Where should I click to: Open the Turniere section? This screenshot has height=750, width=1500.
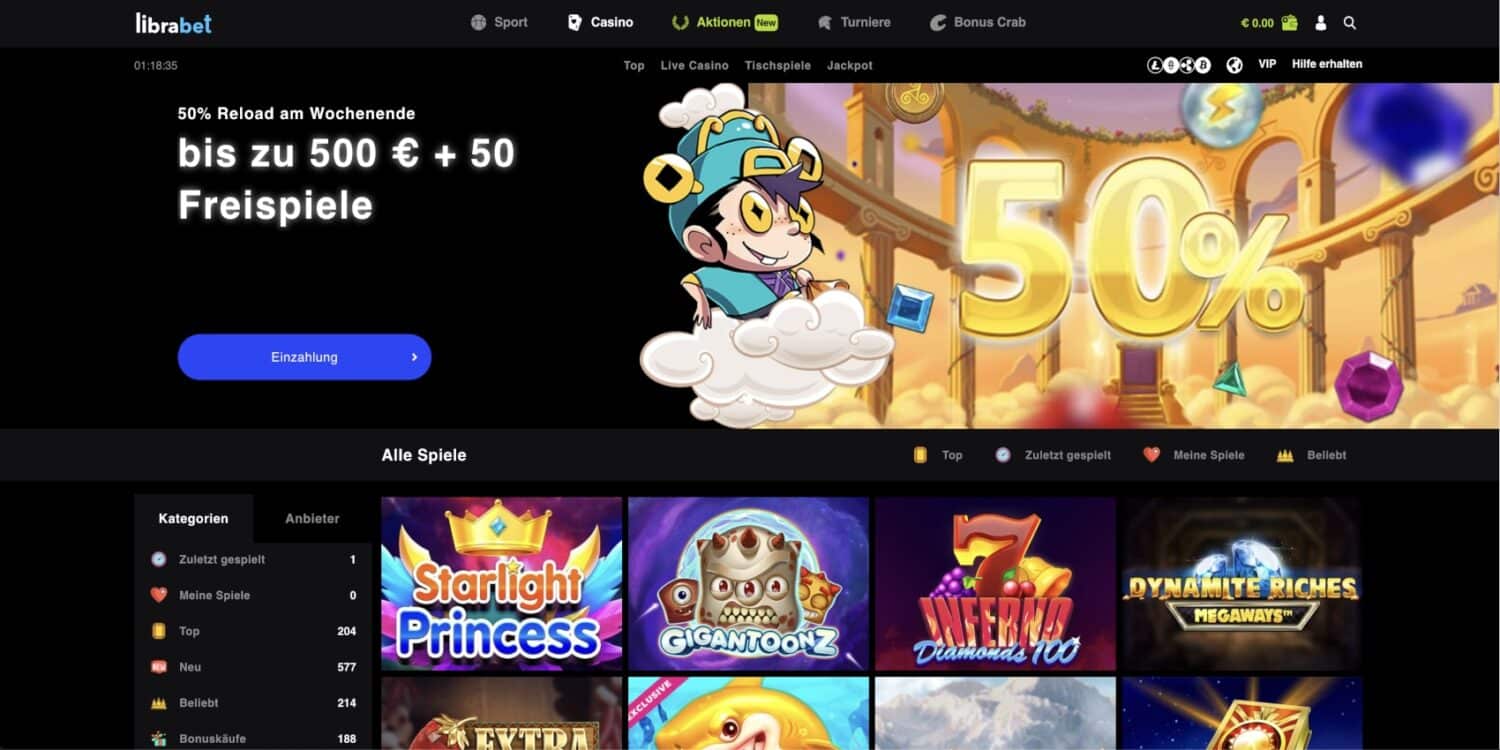pos(853,22)
